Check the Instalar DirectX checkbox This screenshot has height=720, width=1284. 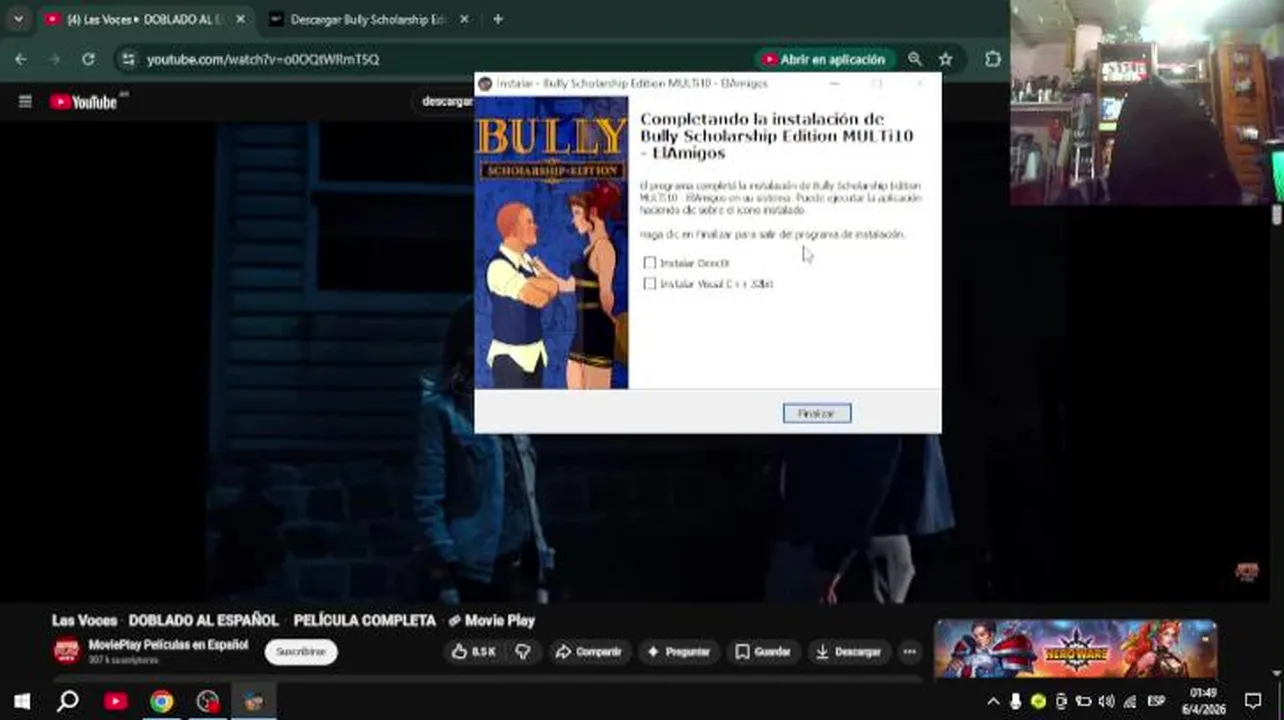point(650,263)
